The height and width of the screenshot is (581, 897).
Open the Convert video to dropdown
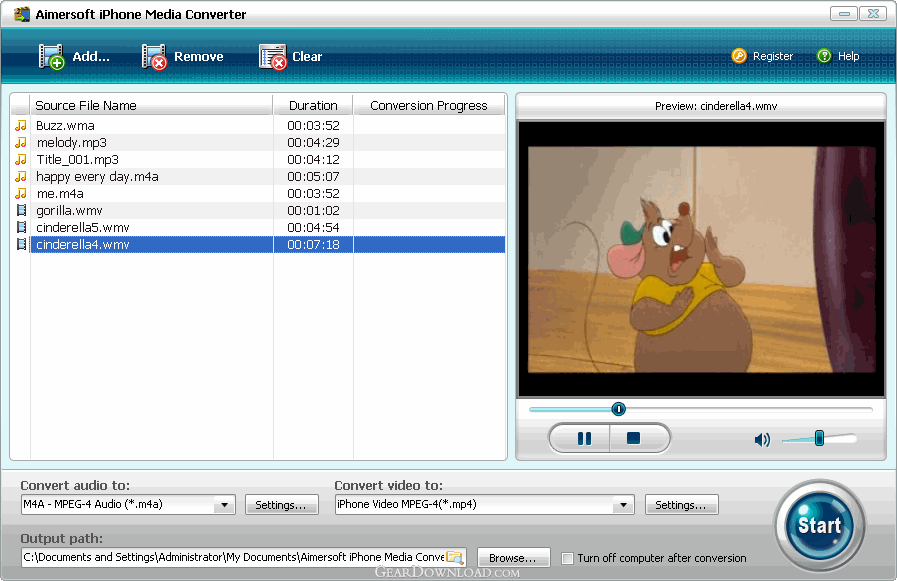[x=623, y=504]
